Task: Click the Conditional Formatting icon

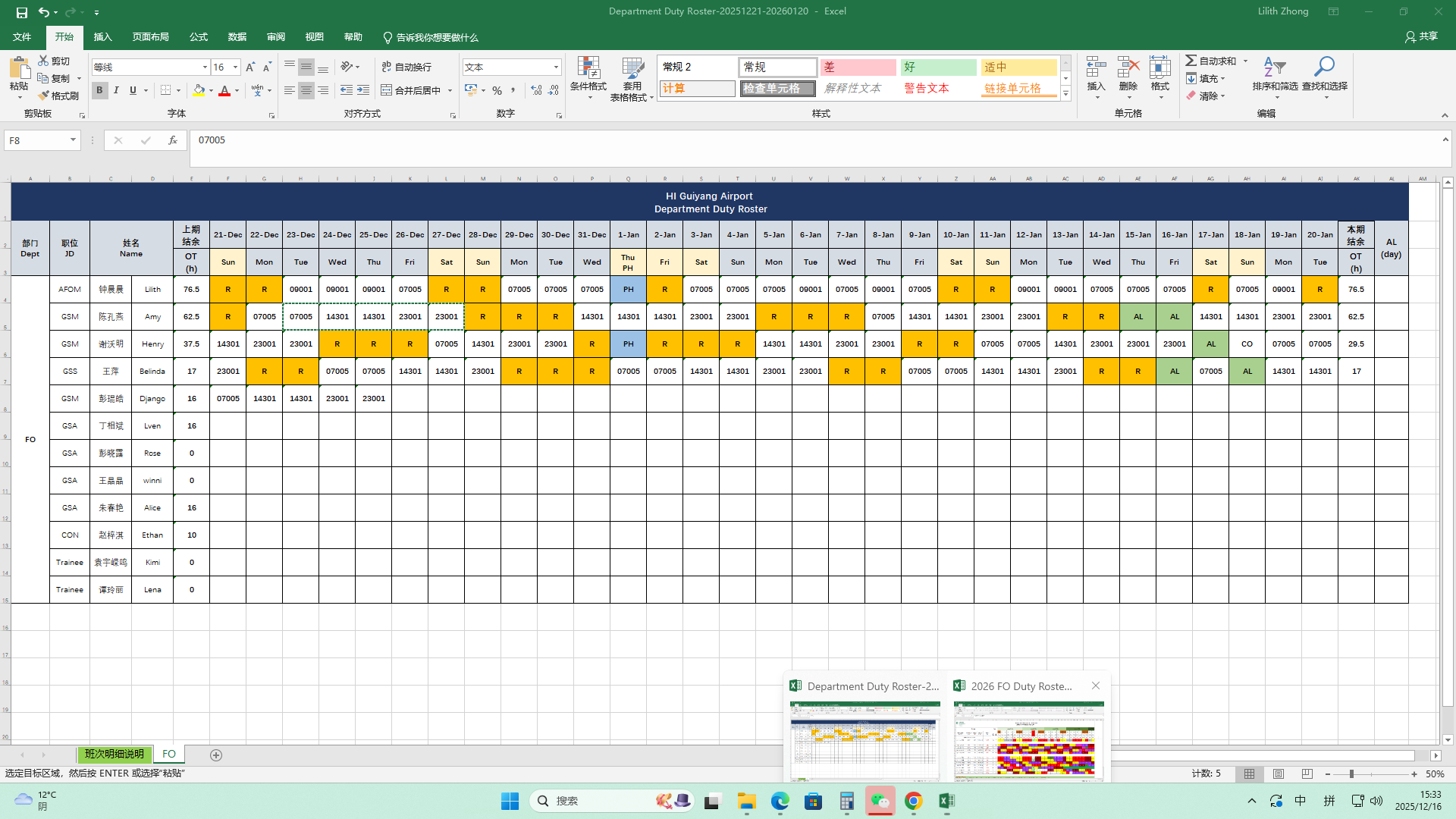Action: click(588, 68)
